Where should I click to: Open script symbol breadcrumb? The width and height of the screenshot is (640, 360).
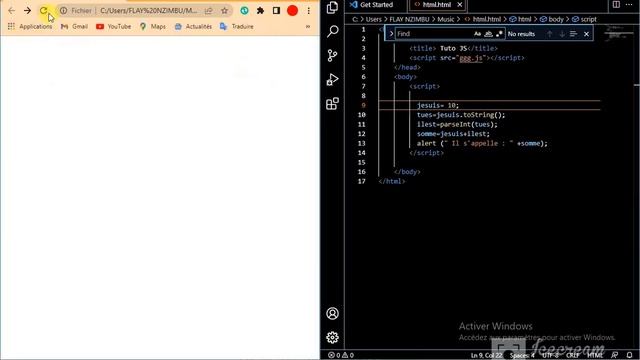coord(584,19)
